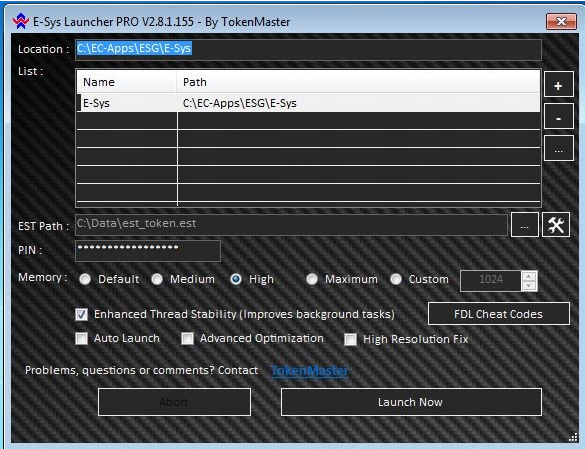Screen dimensions: 585x449
Task: Select the E-Sys row name cell
Action: point(127,103)
